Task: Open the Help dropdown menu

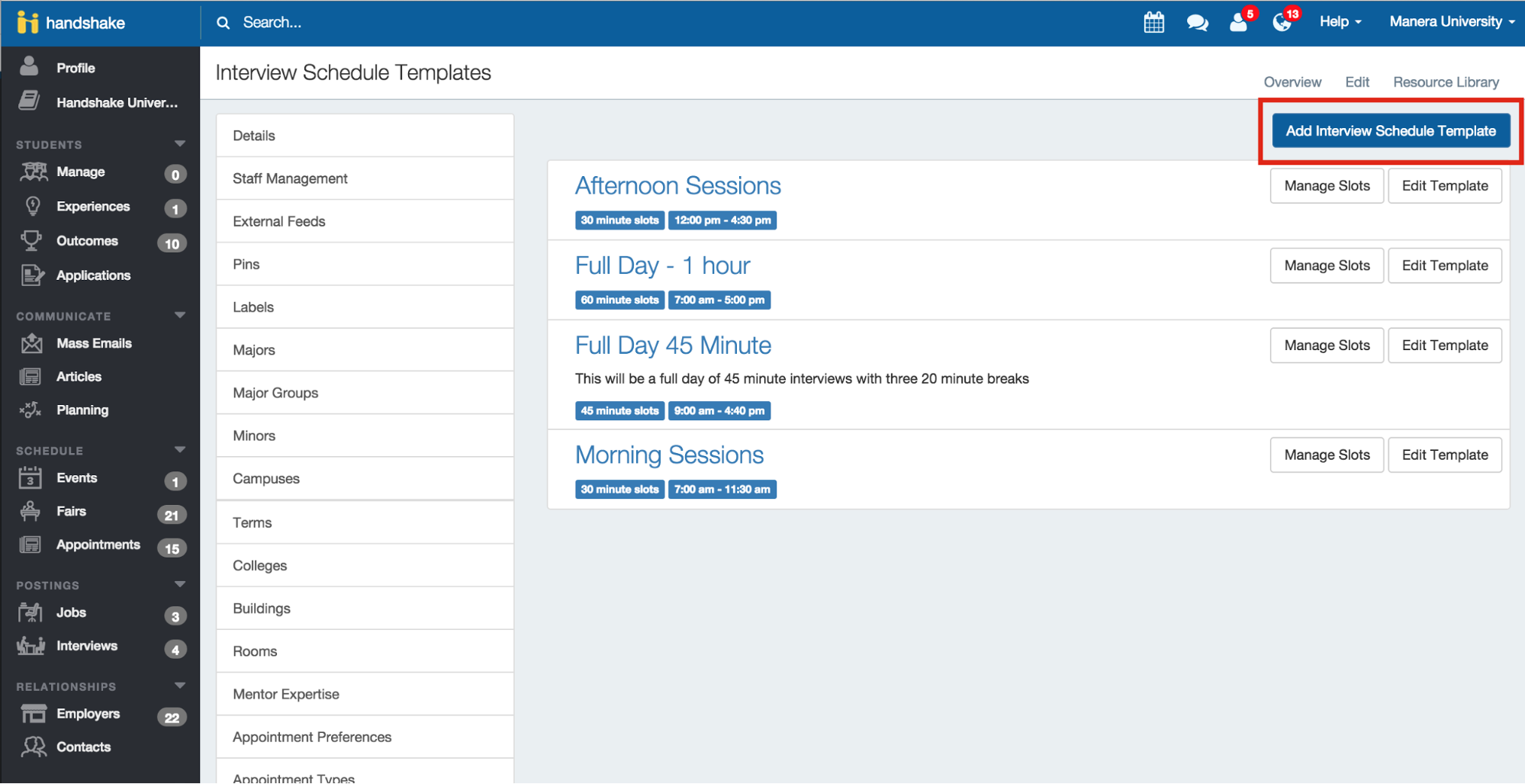Action: coord(1340,22)
